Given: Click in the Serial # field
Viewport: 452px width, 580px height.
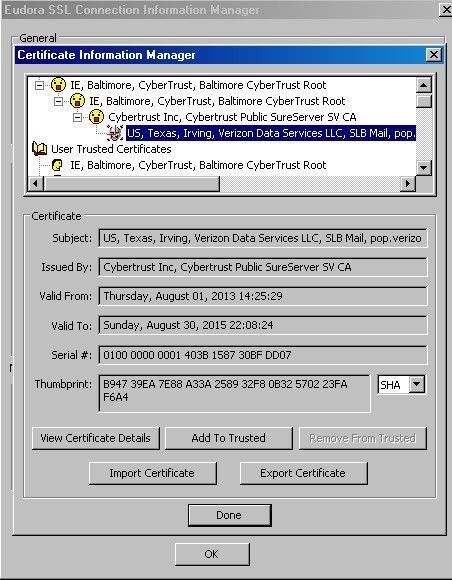Looking at the screenshot, I should (263, 355).
